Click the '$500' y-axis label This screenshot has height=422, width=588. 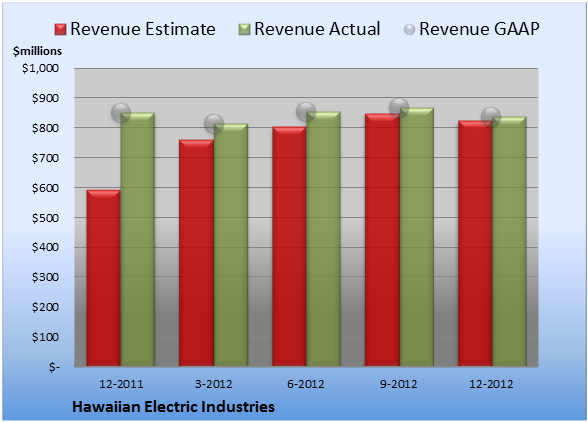45,218
